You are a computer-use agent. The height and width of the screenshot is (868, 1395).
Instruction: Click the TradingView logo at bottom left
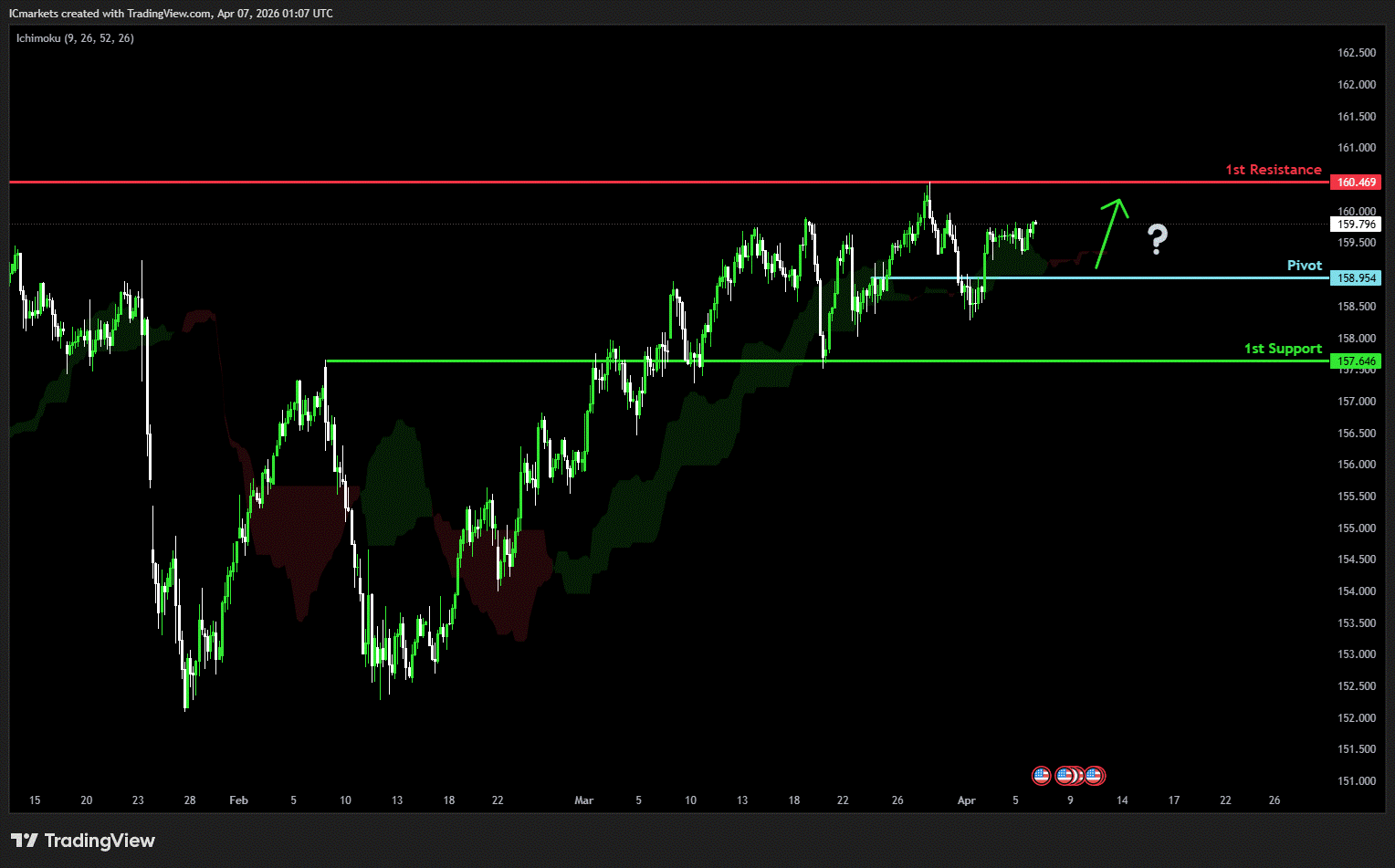pos(83,841)
